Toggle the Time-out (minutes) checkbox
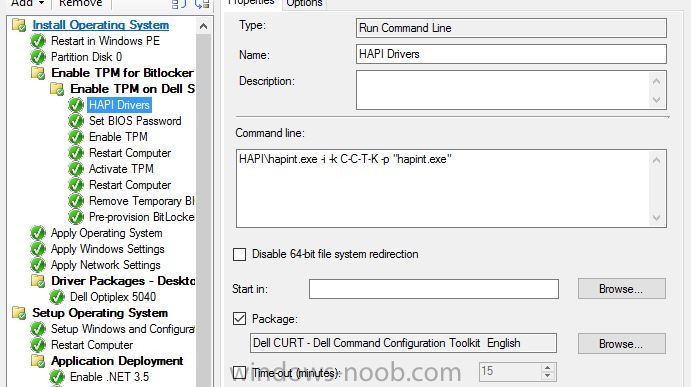This screenshot has height=387, width=691. 239,373
